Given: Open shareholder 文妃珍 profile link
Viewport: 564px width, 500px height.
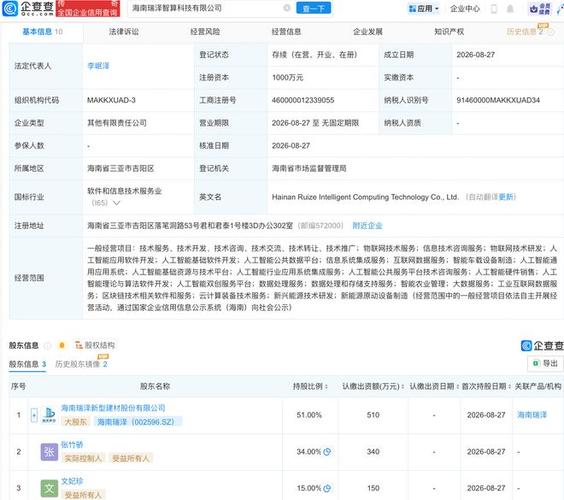Looking at the screenshot, I should coord(72,481).
